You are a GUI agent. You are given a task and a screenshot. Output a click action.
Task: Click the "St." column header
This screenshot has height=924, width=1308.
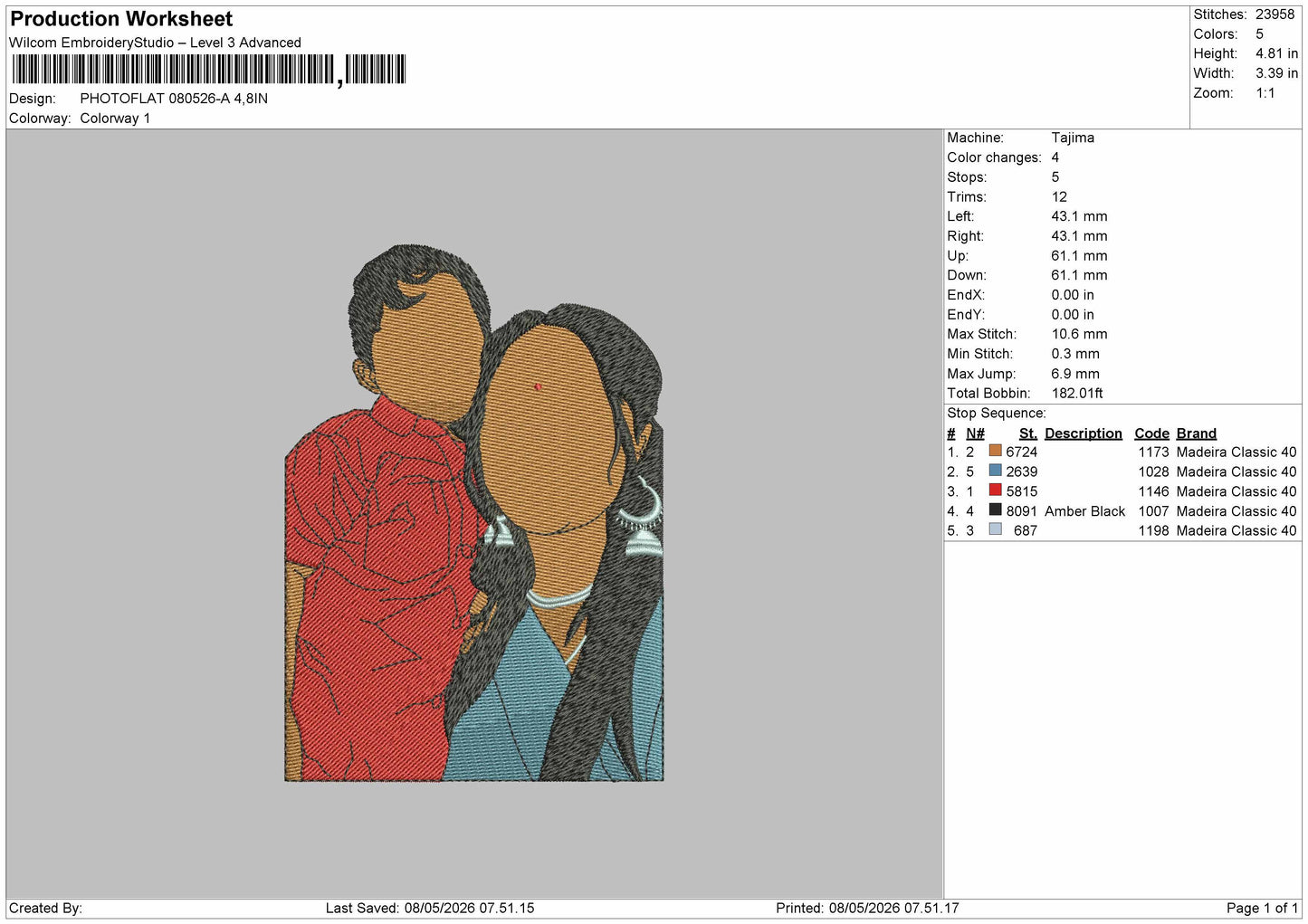coord(1028,433)
